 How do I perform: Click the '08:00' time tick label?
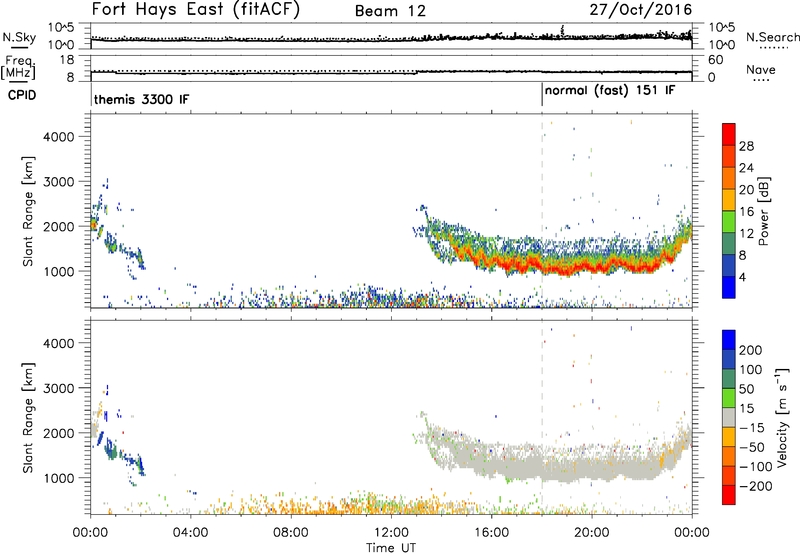291,532
